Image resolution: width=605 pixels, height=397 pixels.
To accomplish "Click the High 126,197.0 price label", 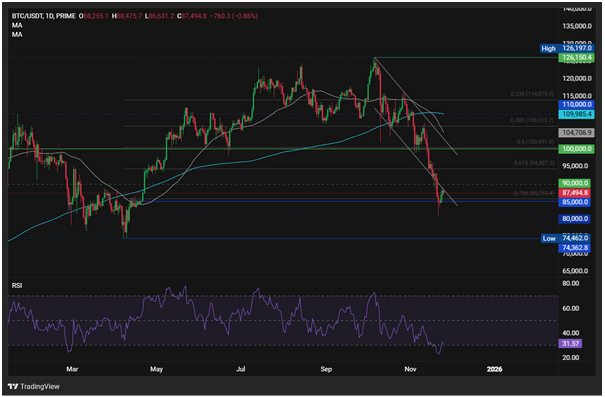I will coord(567,48).
